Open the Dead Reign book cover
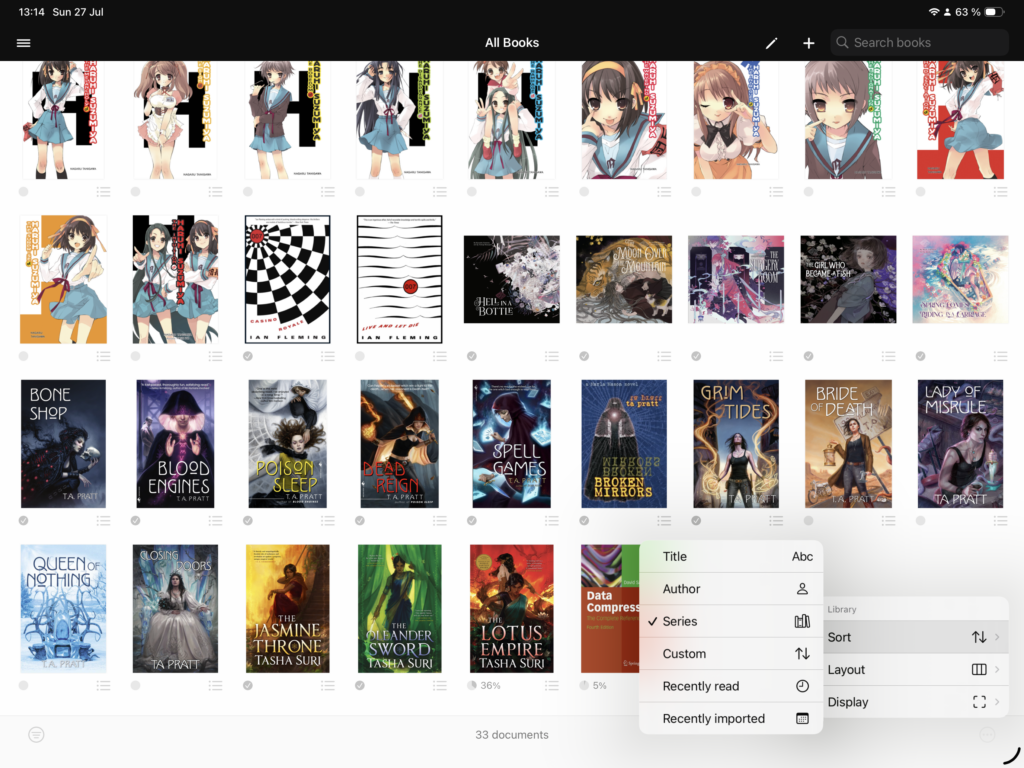Viewport: 1024px width, 768px height. pyautogui.click(x=400, y=444)
